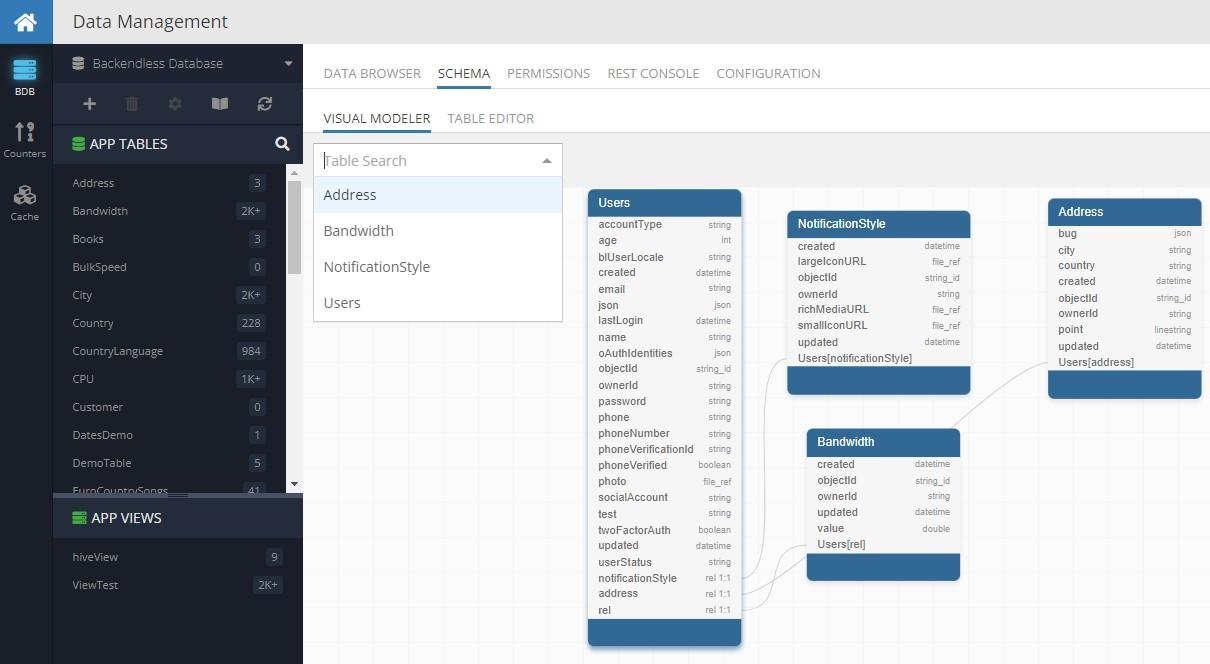The width and height of the screenshot is (1210, 664).
Task: Select the Users table header in modeler
Action: pos(664,203)
